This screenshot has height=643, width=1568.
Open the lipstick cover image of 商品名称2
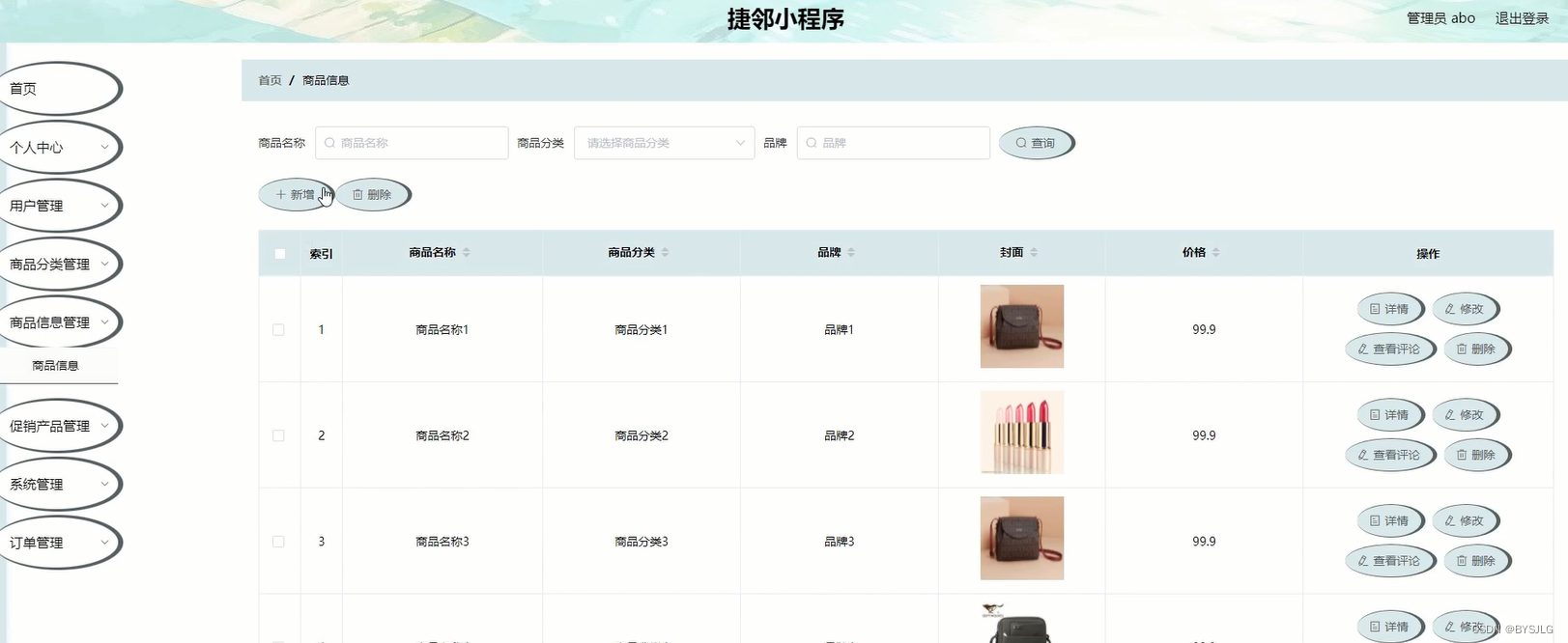(x=1021, y=433)
